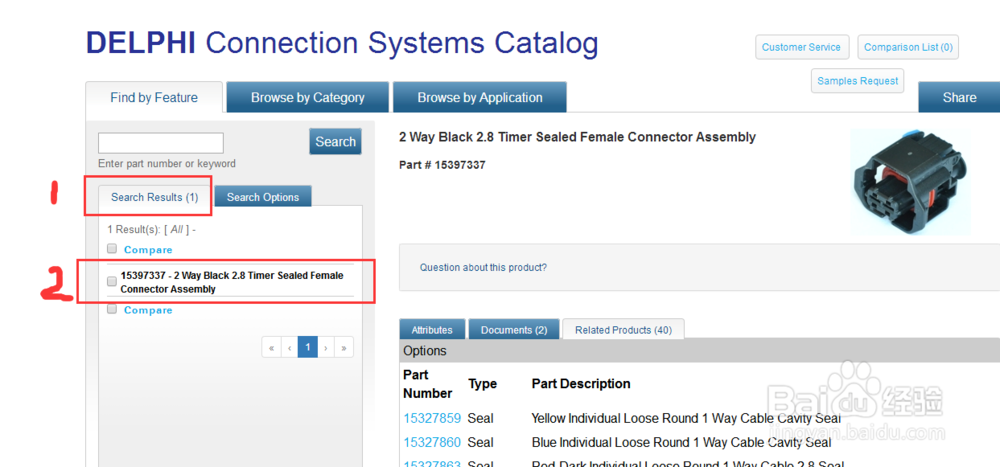This screenshot has height=467, width=1000.
Task: Switch to Browse by Application tab
Action: click(x=480, y=98)
